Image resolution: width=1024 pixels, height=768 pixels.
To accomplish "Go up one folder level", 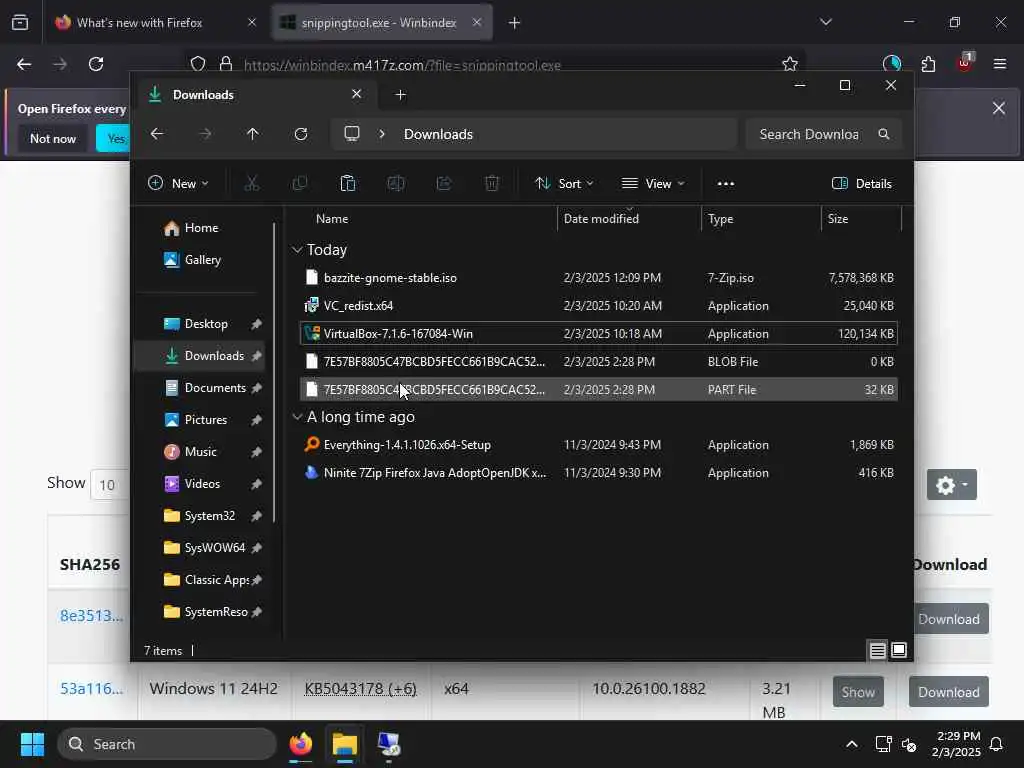I will [253, 134].
